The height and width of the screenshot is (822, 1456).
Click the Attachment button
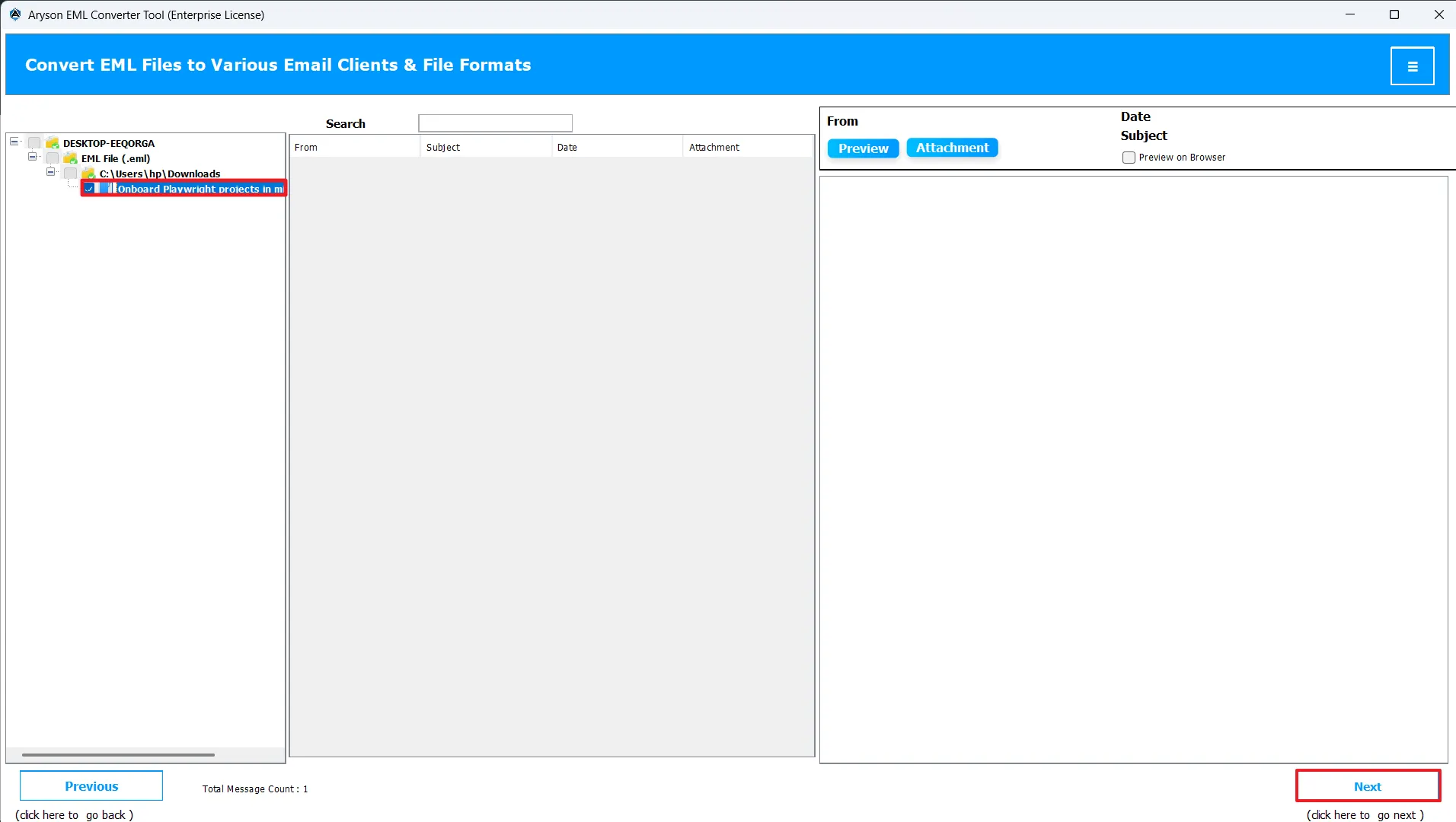point(952,148)
